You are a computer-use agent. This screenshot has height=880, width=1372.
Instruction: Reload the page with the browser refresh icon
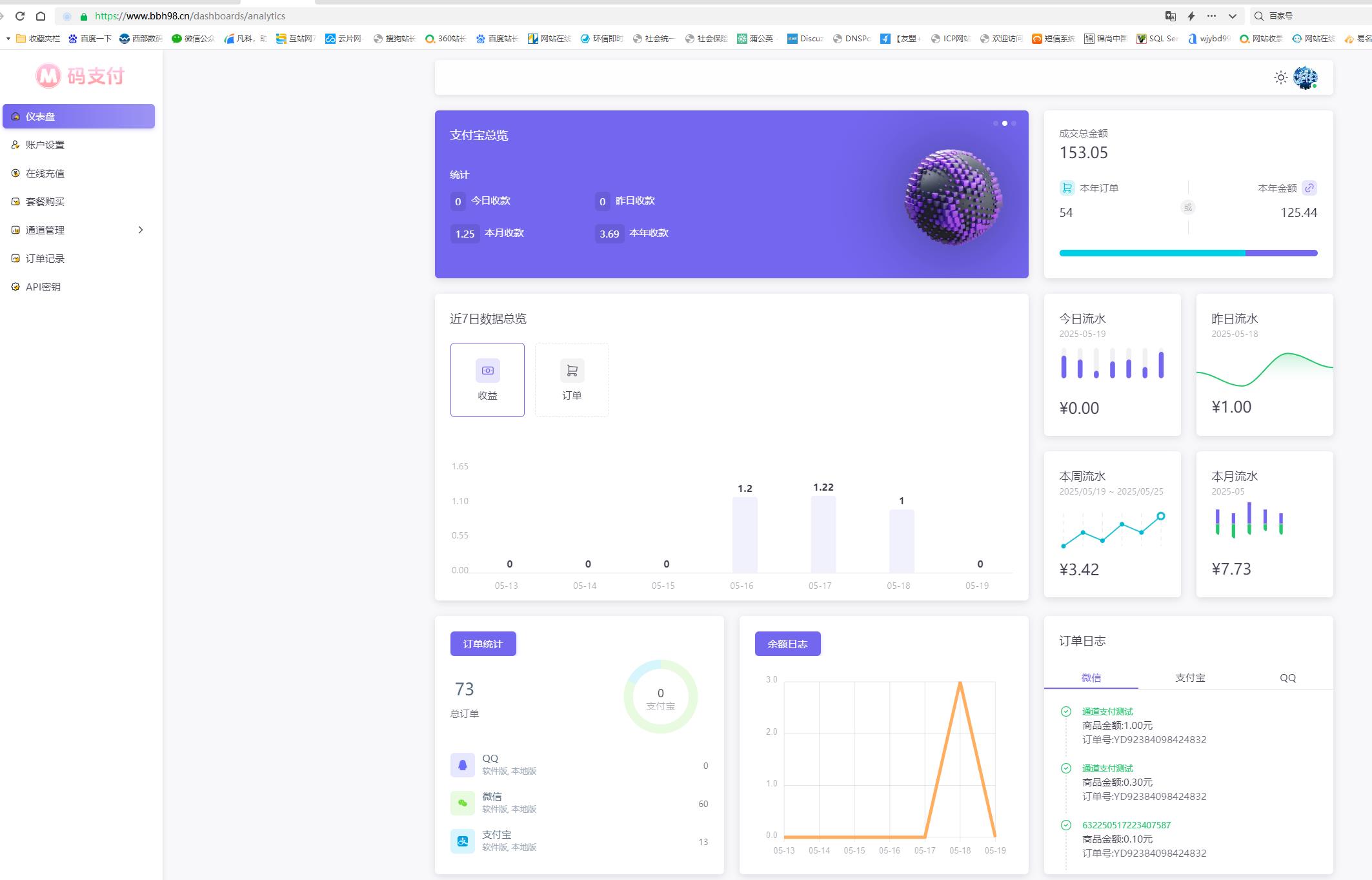[20, 16]
